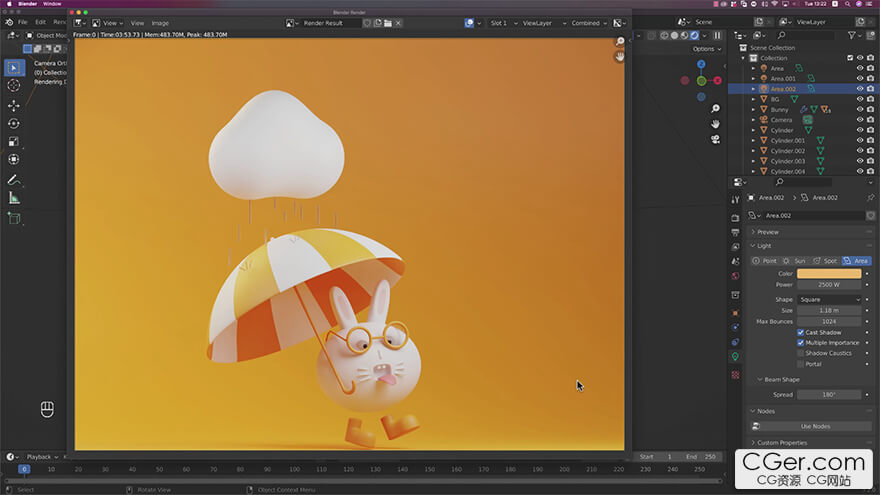Expand the Preview panel
This screenshot has height=495, width=880.
(x=767, y=232)
